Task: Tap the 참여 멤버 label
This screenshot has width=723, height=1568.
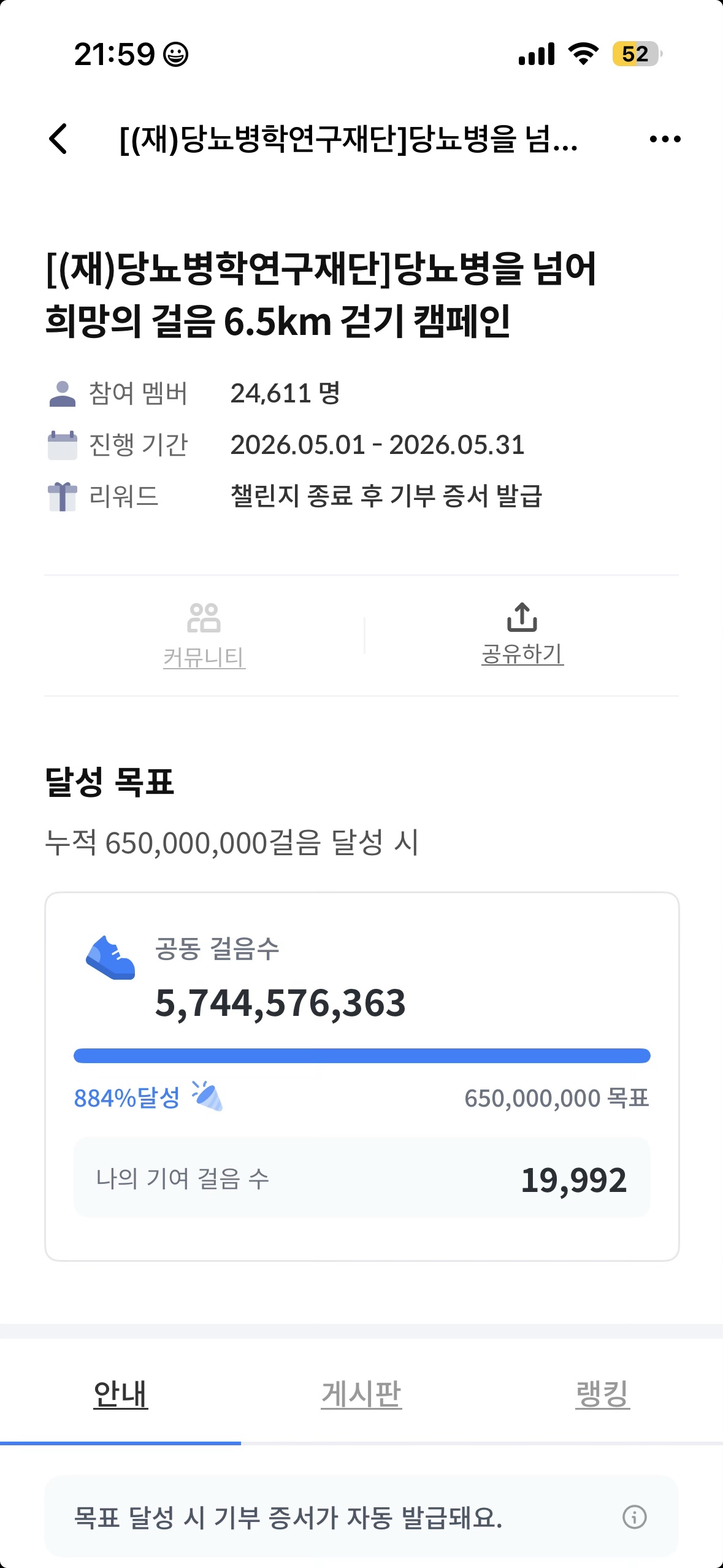Action: tap(138, 393)
